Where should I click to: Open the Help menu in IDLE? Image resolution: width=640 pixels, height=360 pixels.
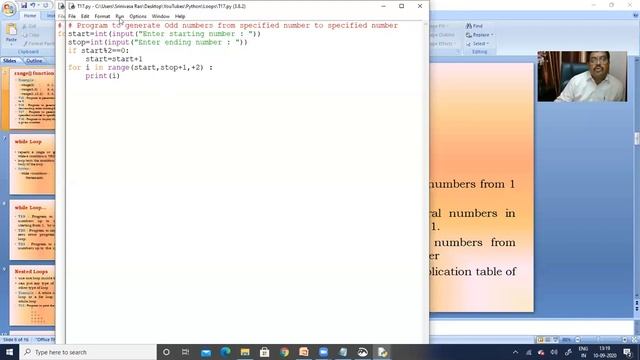click(180, 16)
